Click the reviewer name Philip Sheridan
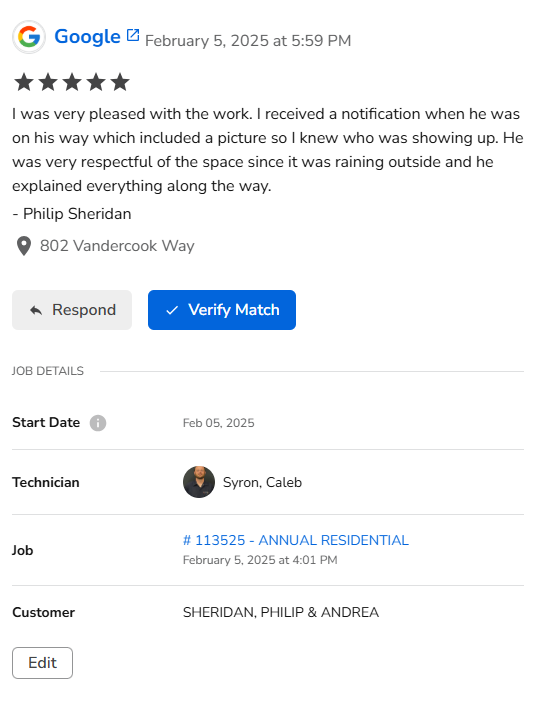Image resolution: width=537 pixels, height=707 pixels. 77,214
